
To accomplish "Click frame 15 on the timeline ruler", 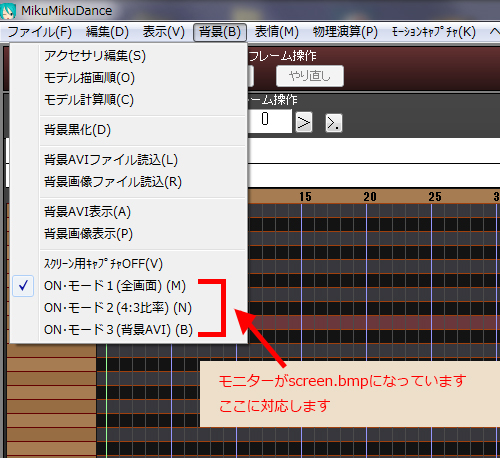I will click(x=305, y=197).
